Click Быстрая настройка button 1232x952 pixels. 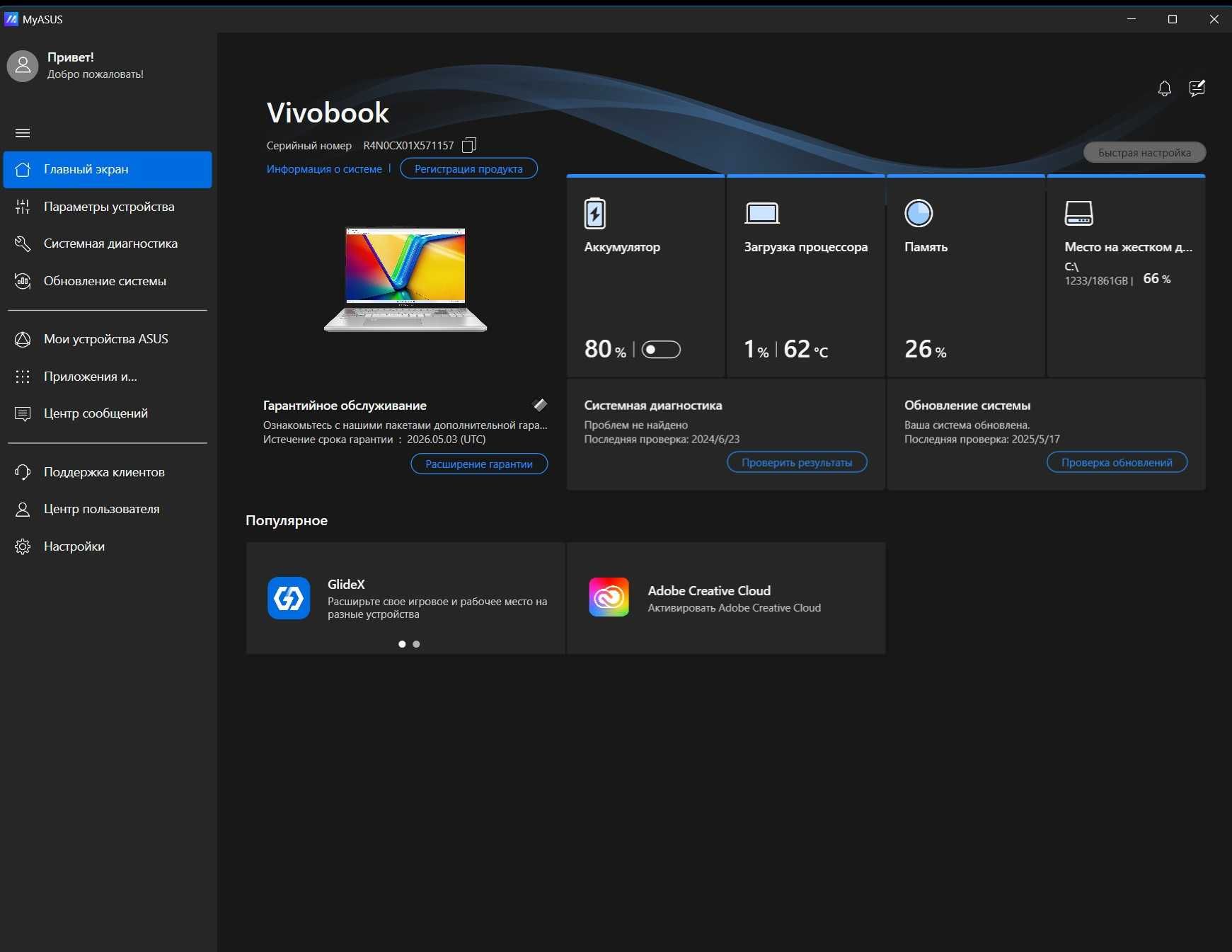[x=1144, y=152]
